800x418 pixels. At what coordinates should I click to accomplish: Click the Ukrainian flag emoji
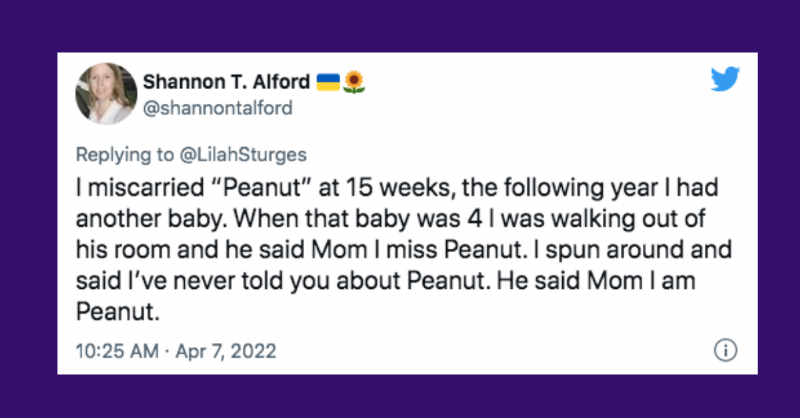[327, 82]
